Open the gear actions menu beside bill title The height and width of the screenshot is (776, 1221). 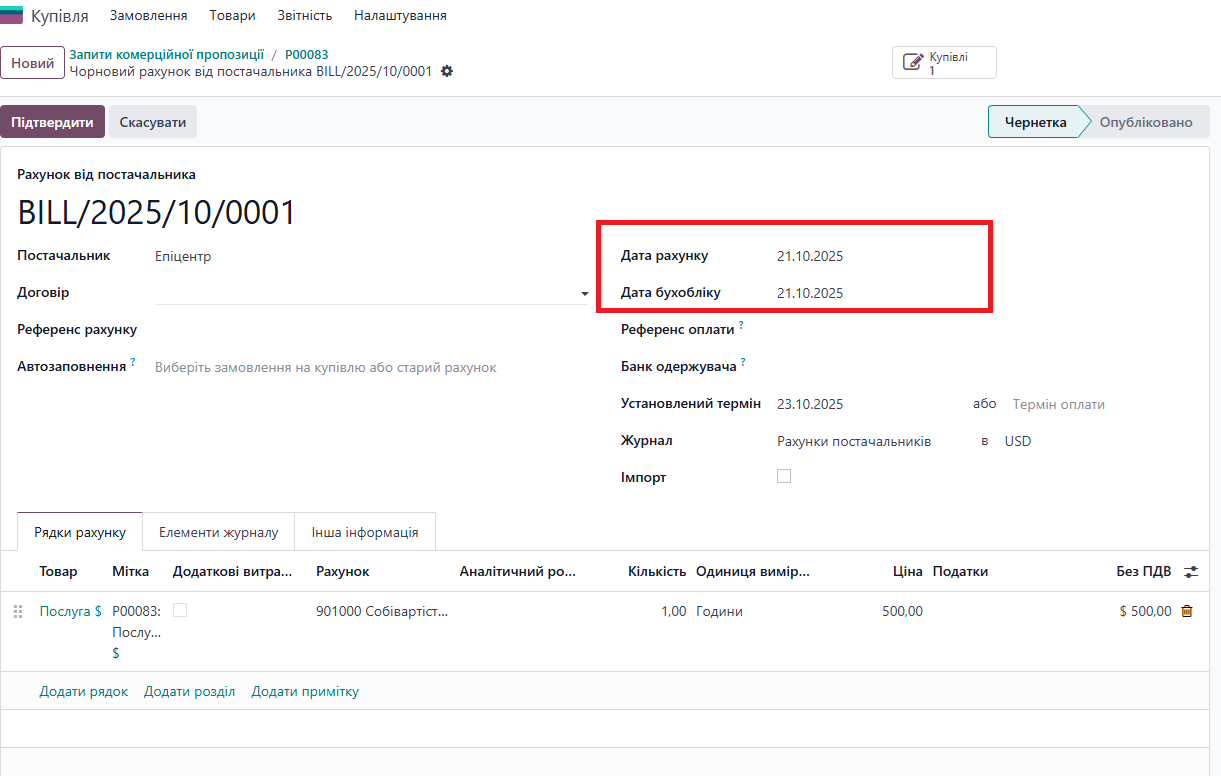click(447, 72)
